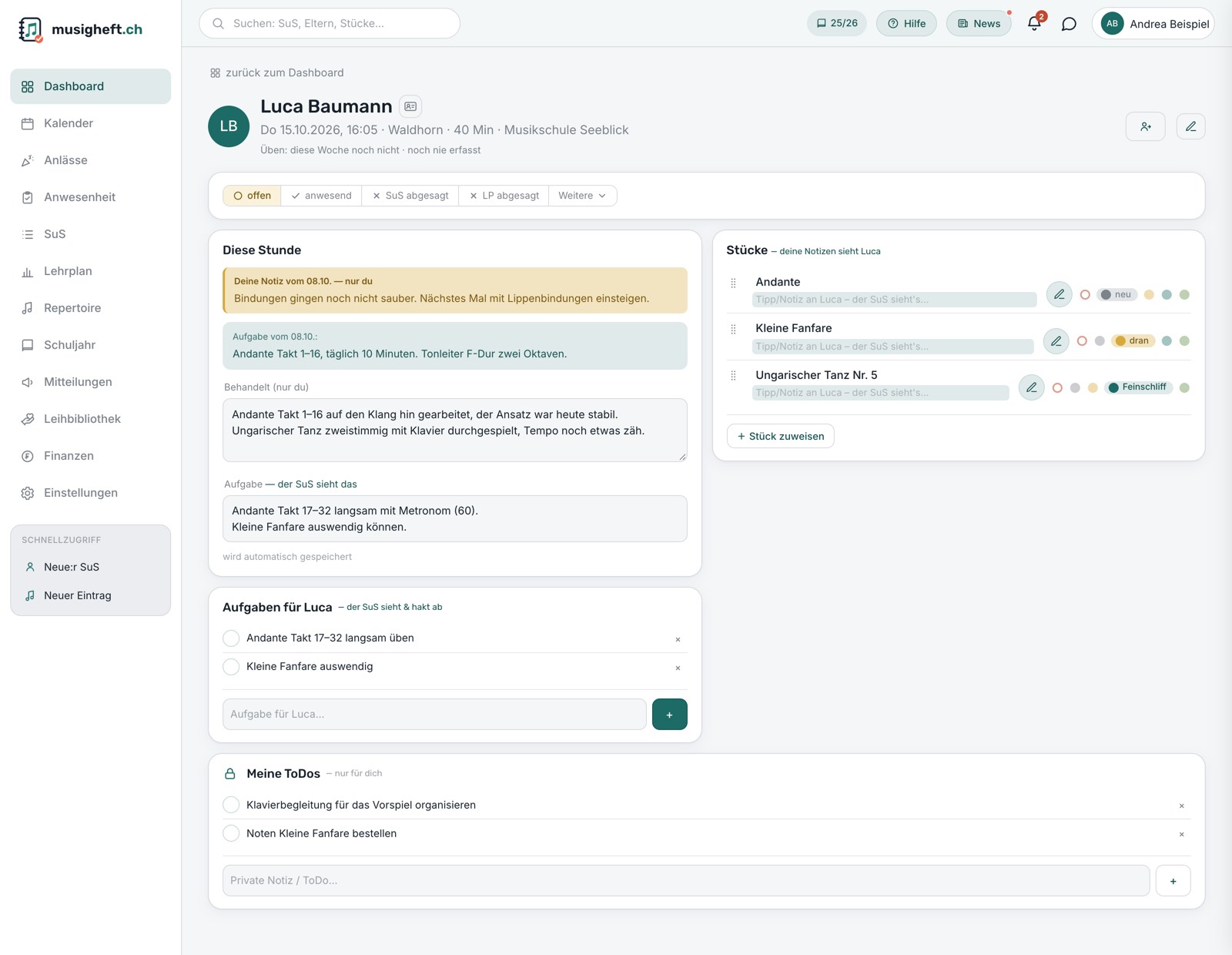
Task: Remove task Kleine Fanfare auswendig
Action: click(x=678, y=668)
